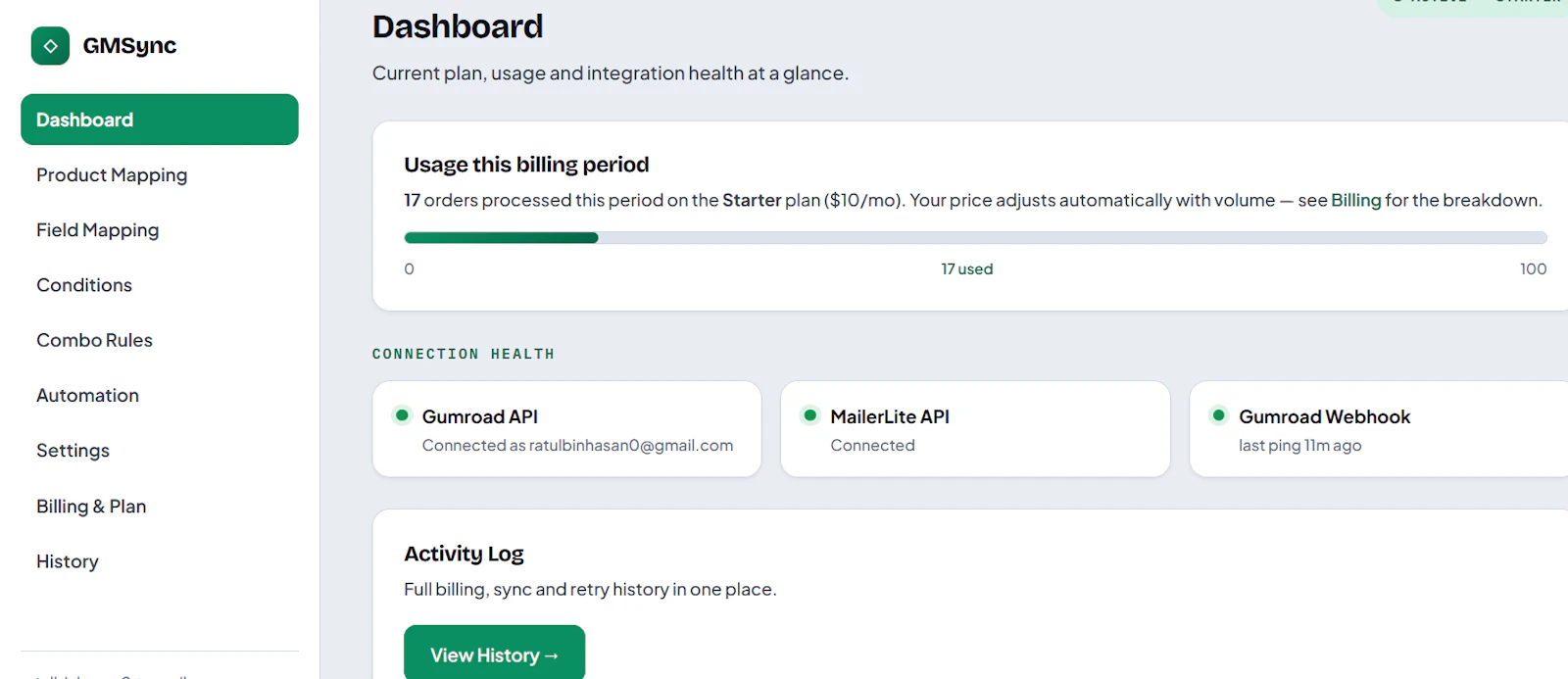Click the GMSync brand name
The width and height of the screenshot is (1568, 679).
[x=129, y=46]
